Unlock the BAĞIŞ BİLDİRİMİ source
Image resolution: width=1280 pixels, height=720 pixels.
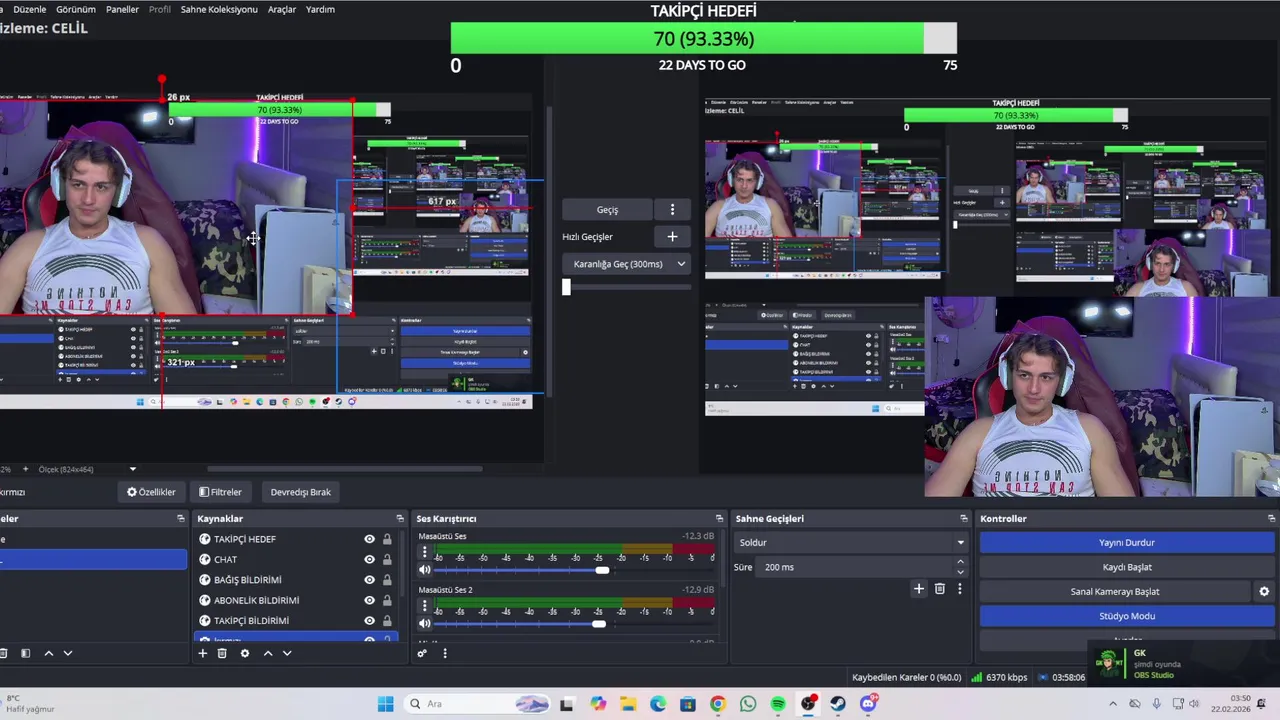(x=387, y=580)
